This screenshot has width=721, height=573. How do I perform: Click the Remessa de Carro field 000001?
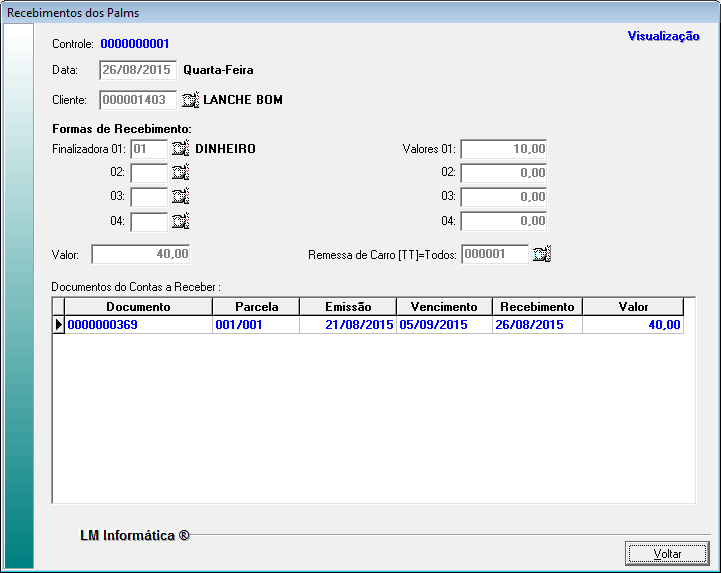click(x=494, y=254)
